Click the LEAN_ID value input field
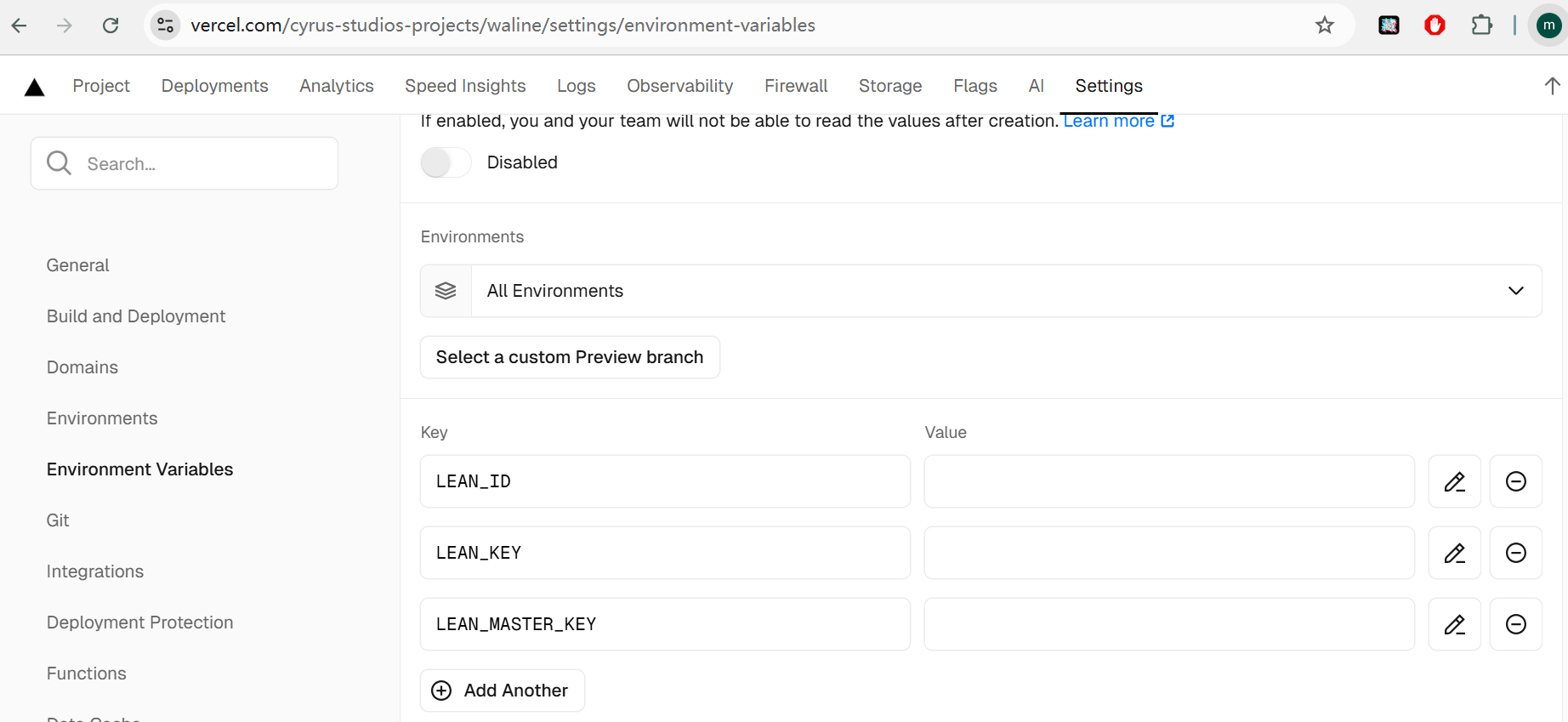 [x=1168, y=481]
